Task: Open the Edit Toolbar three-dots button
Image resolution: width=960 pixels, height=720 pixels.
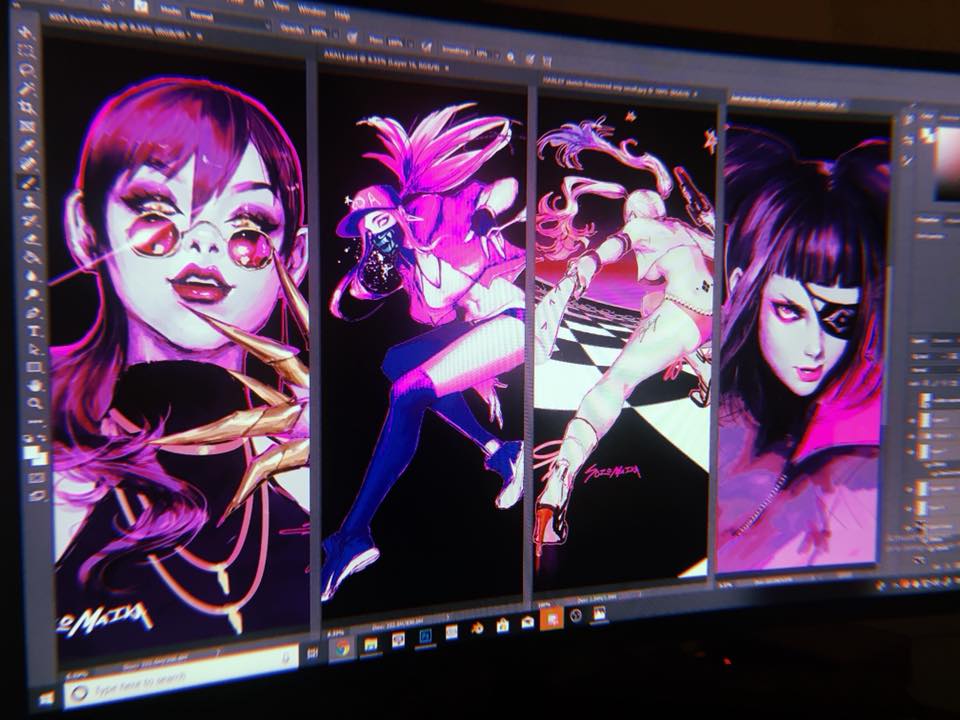Action: (37, 421)
